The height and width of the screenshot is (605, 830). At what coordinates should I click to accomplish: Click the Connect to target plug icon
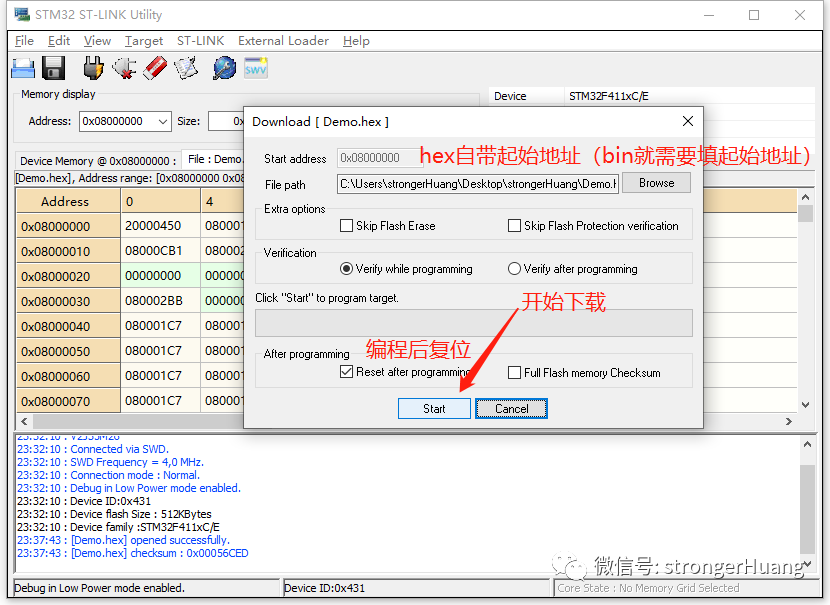(93, 68)
